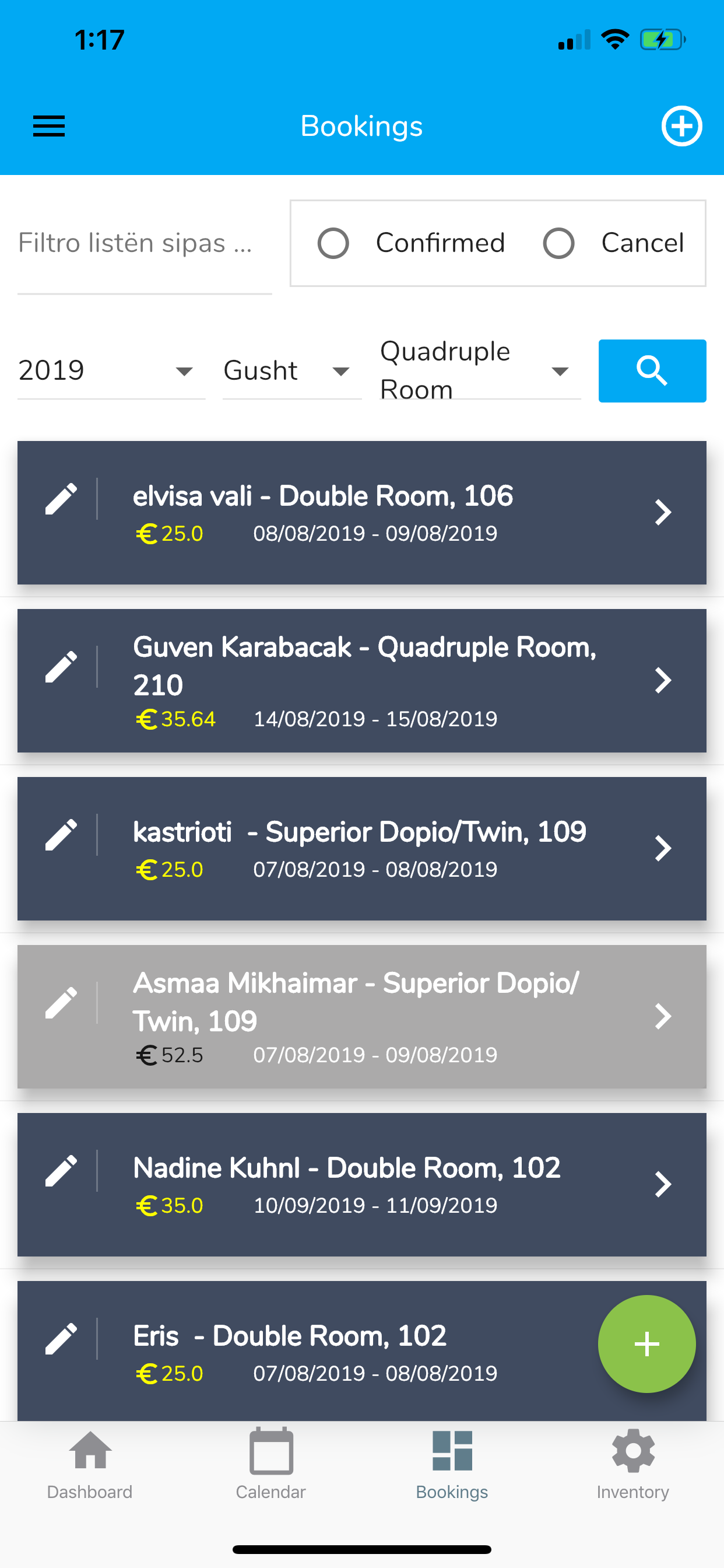Image resolution: width=724 pixels, height=1568 pixels.
Task: Open the hamburger menu
Action: pos(48,126)
